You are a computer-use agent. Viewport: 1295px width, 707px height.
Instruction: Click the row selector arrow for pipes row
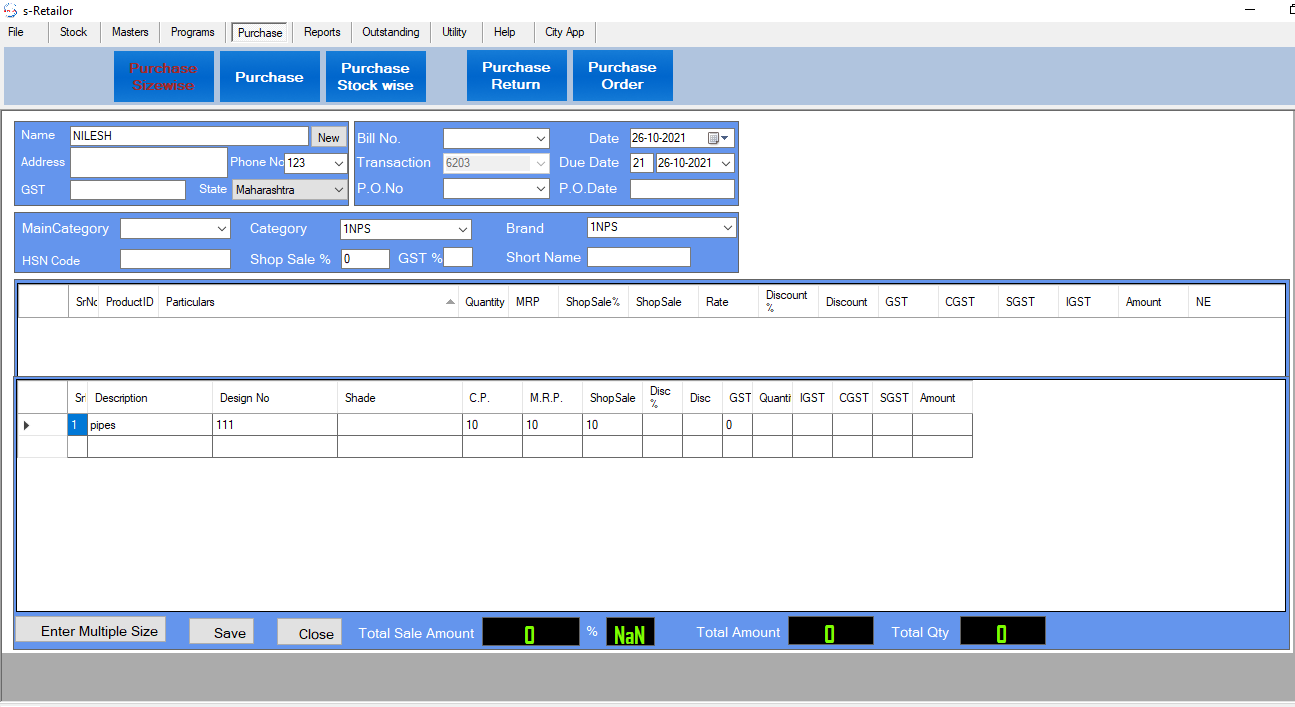(26, 426)
